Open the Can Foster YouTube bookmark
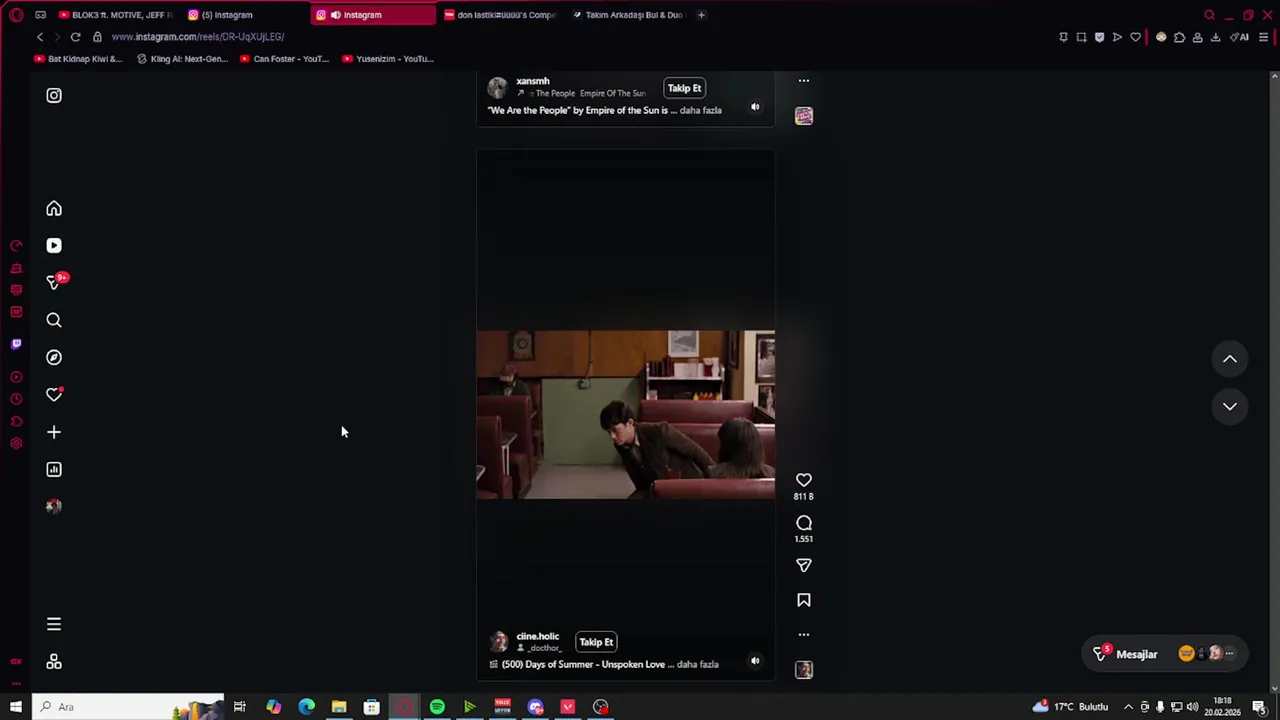Screen dimensions: 1280x720 click(284, 59)
